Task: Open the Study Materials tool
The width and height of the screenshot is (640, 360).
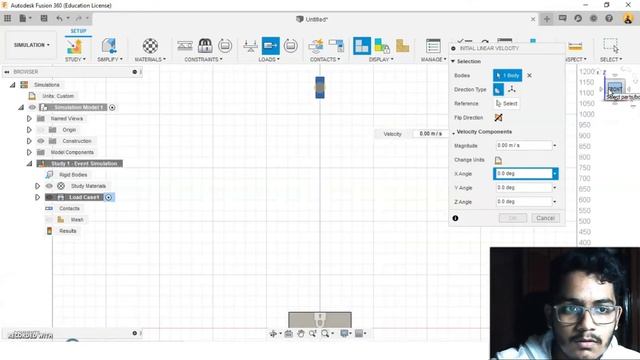Action: pos(150,46)
